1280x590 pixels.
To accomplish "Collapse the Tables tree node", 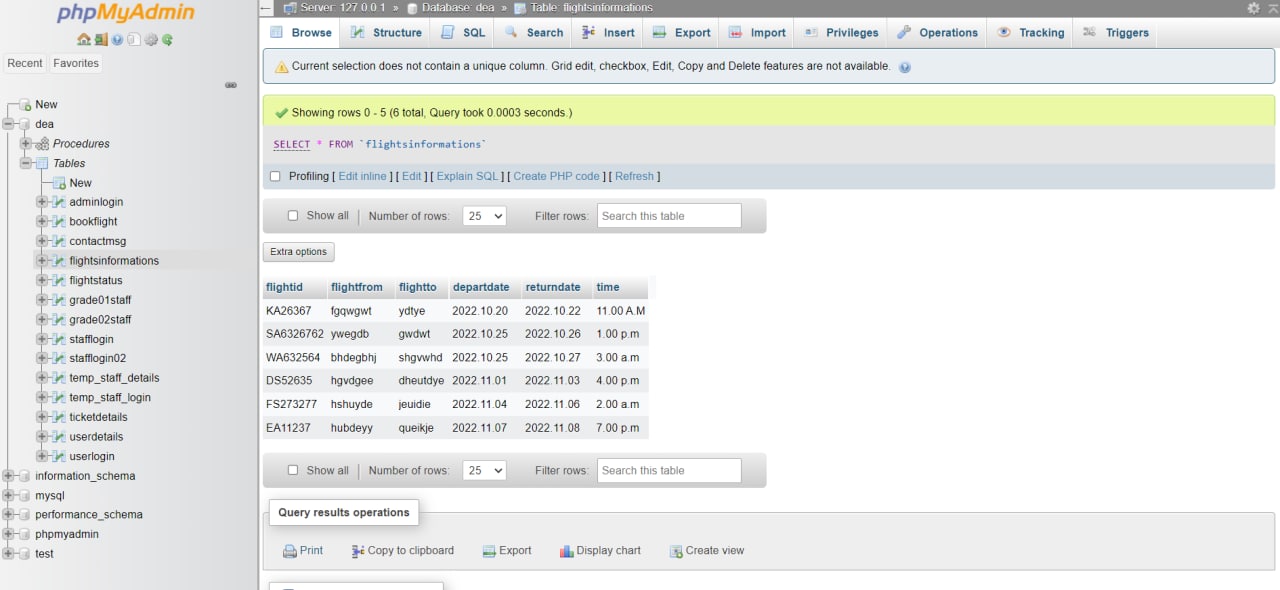I will 26,163.
